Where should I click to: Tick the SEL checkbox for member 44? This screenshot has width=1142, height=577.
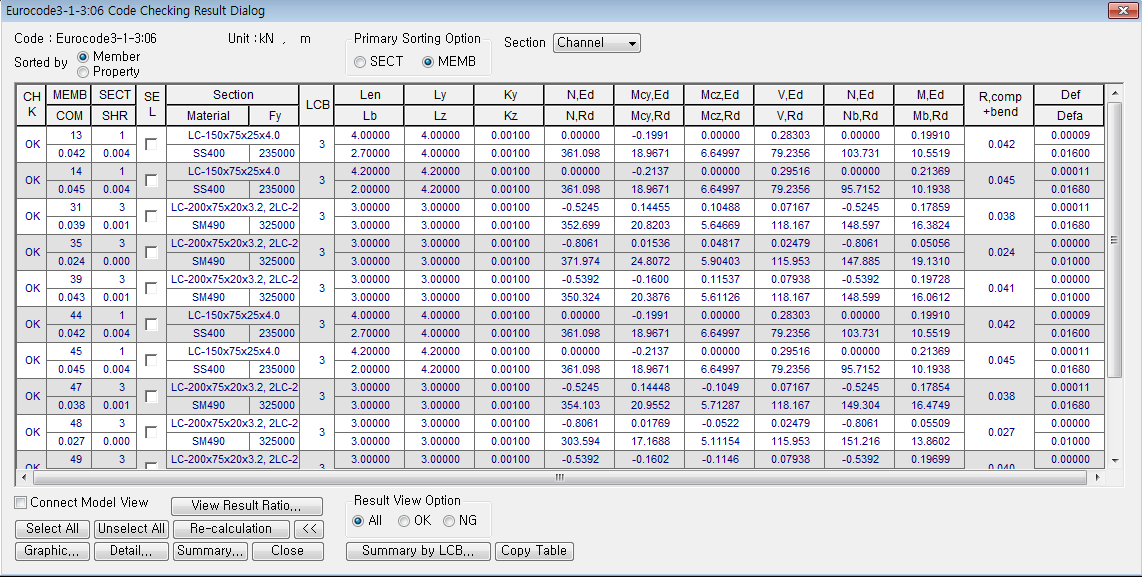pos(151,324)
